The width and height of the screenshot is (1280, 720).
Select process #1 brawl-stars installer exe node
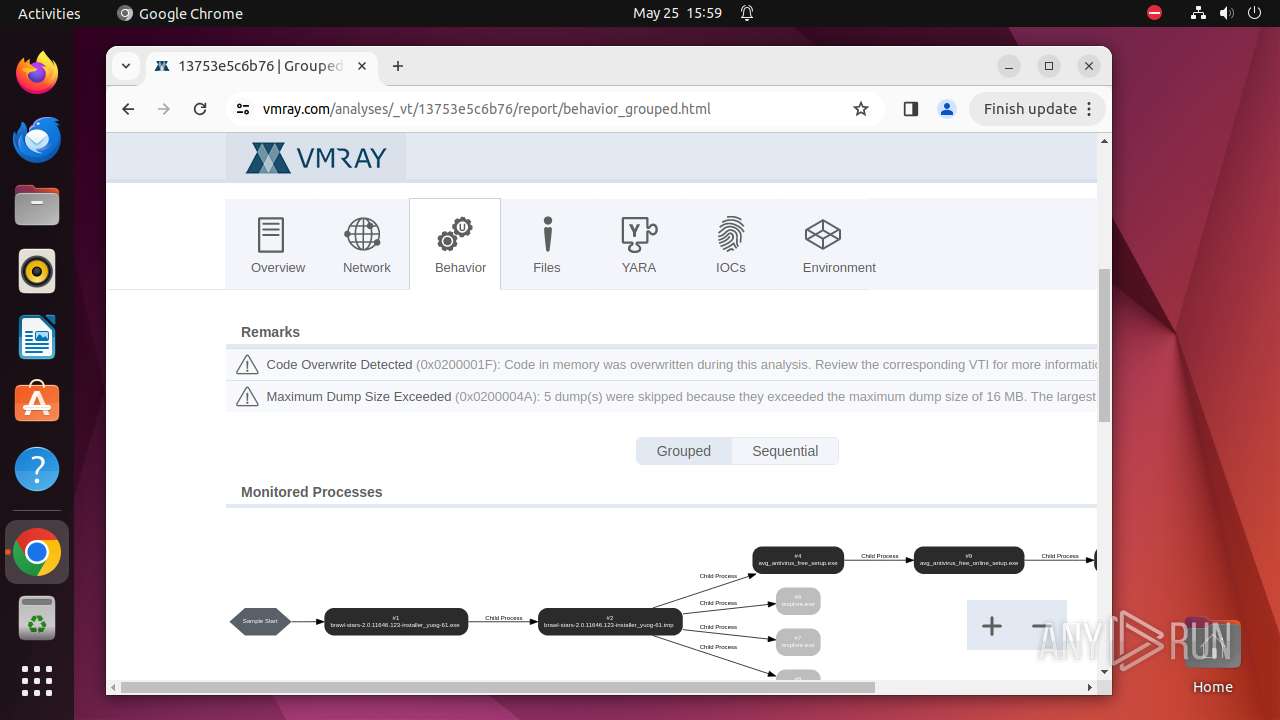click(395, 621)
